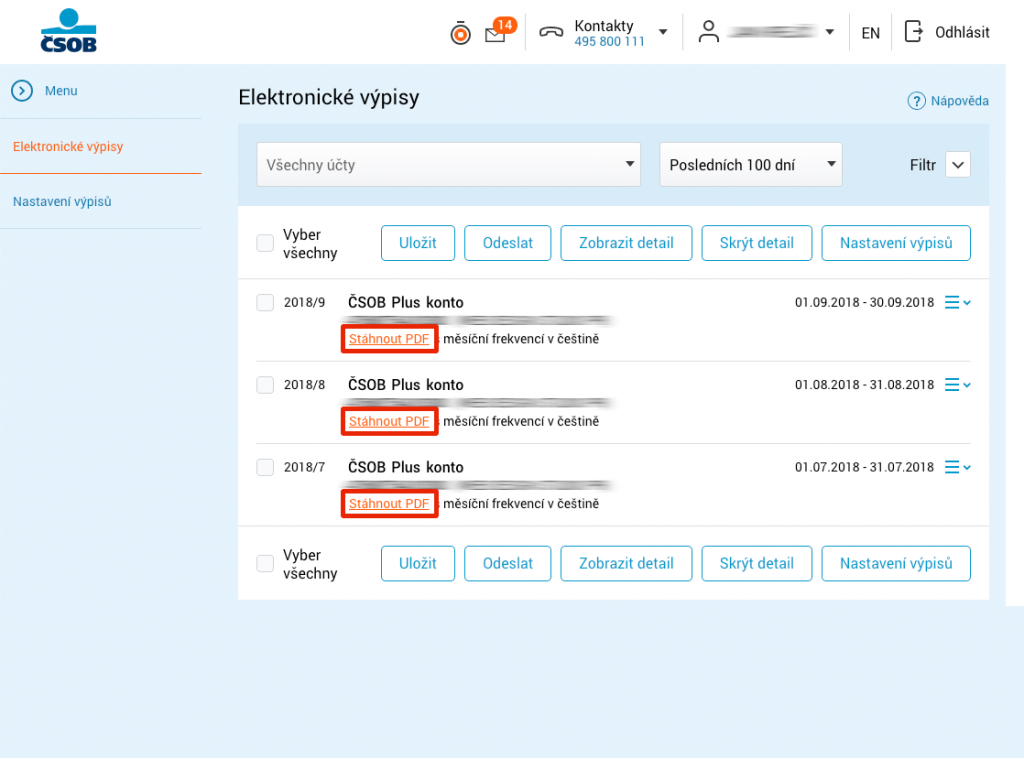Open the Všechny účty account dropdown
This screenshot has height=759, width=1024.
point(448,165)
